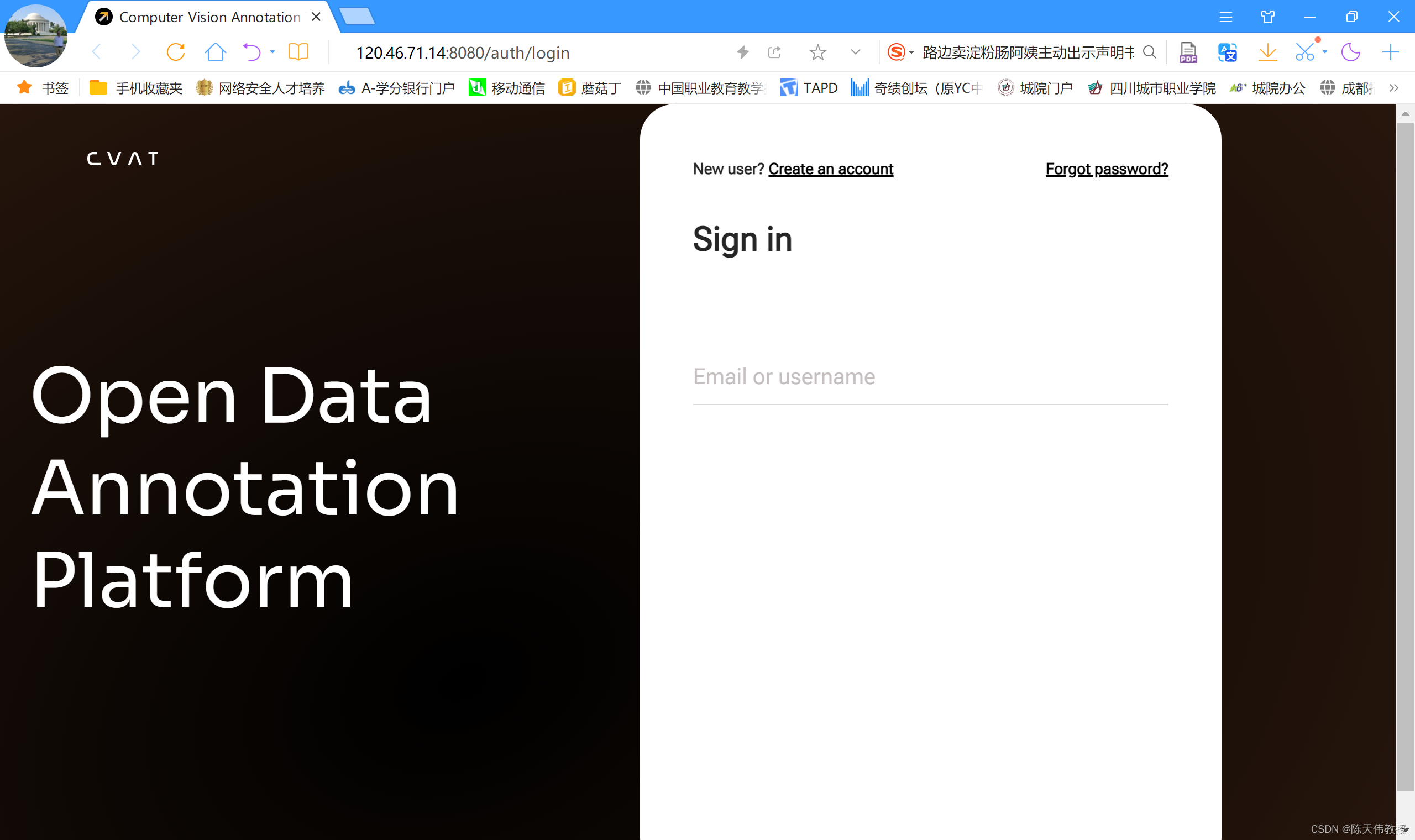The image size is (1415, 840).
Task: Open the A-学分银行门户 bookmark
Action: [x=397, y=88]
